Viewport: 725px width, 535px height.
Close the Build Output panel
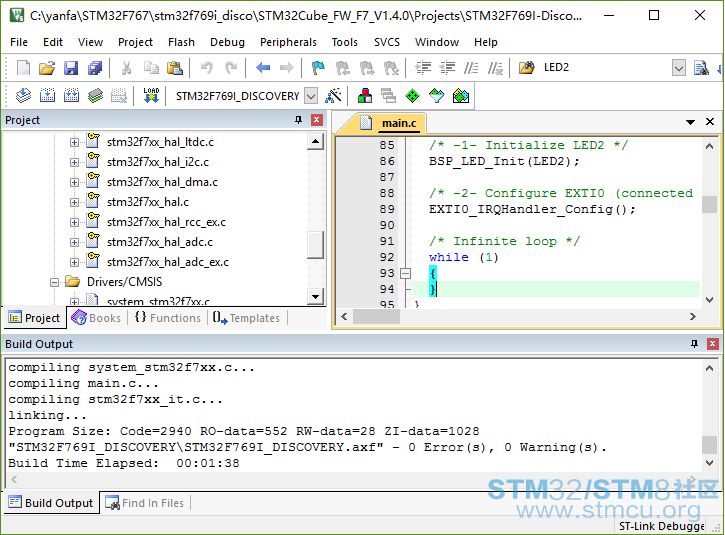click(x=713, y=344)
